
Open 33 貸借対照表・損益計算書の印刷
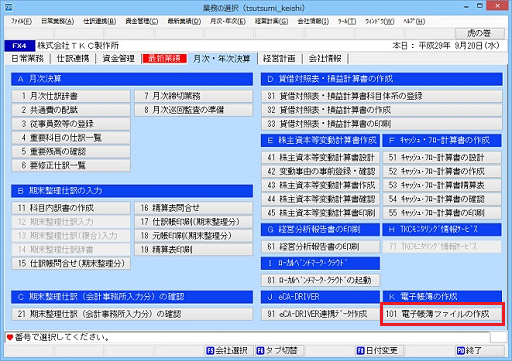click(382, 124)
